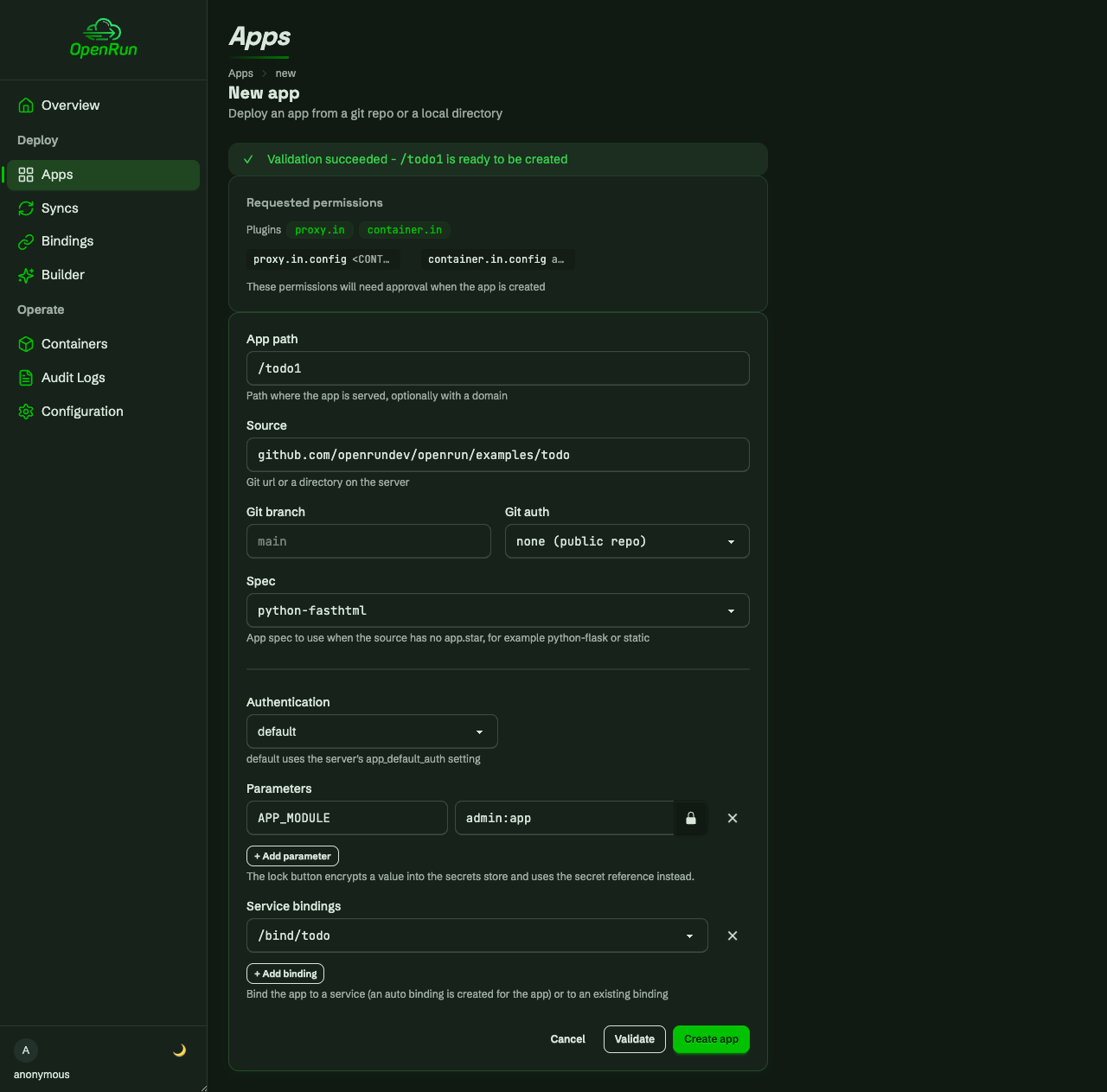
Task: Click the Source input field
Action: (497, 455)
